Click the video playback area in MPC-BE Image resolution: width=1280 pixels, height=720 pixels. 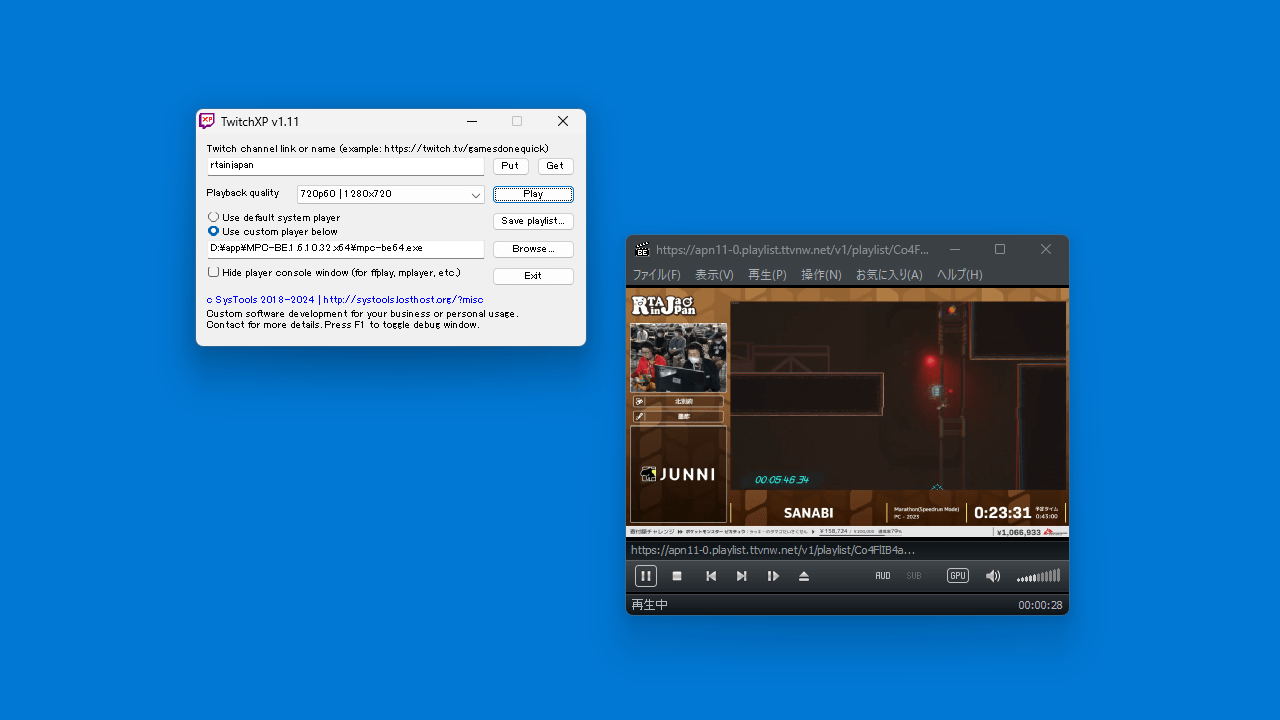point(847,412)
